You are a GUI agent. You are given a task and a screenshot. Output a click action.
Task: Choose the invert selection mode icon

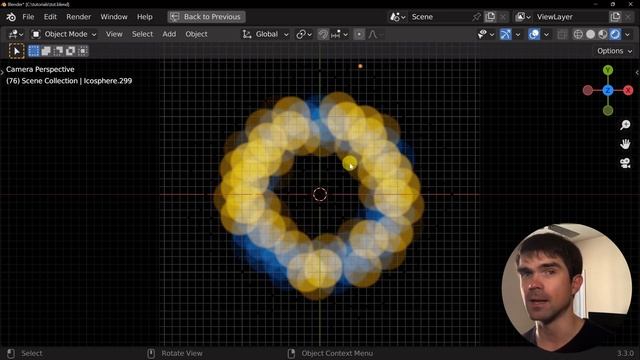coord(71,51)
